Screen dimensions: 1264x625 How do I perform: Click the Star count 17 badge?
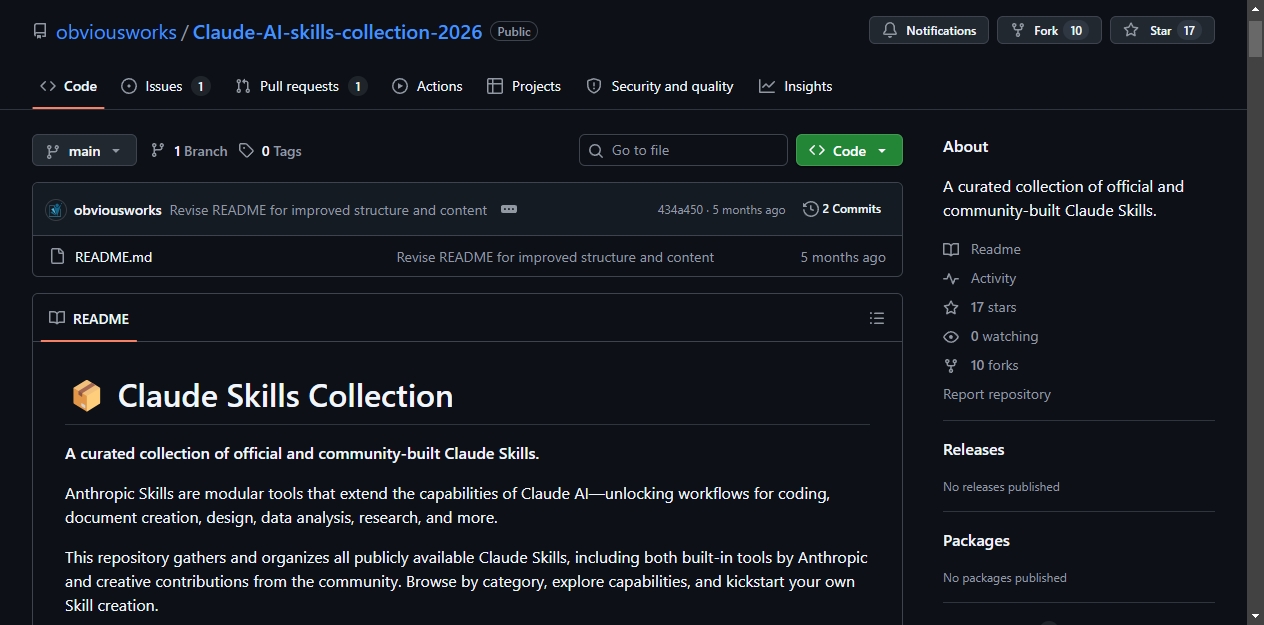1189,31
